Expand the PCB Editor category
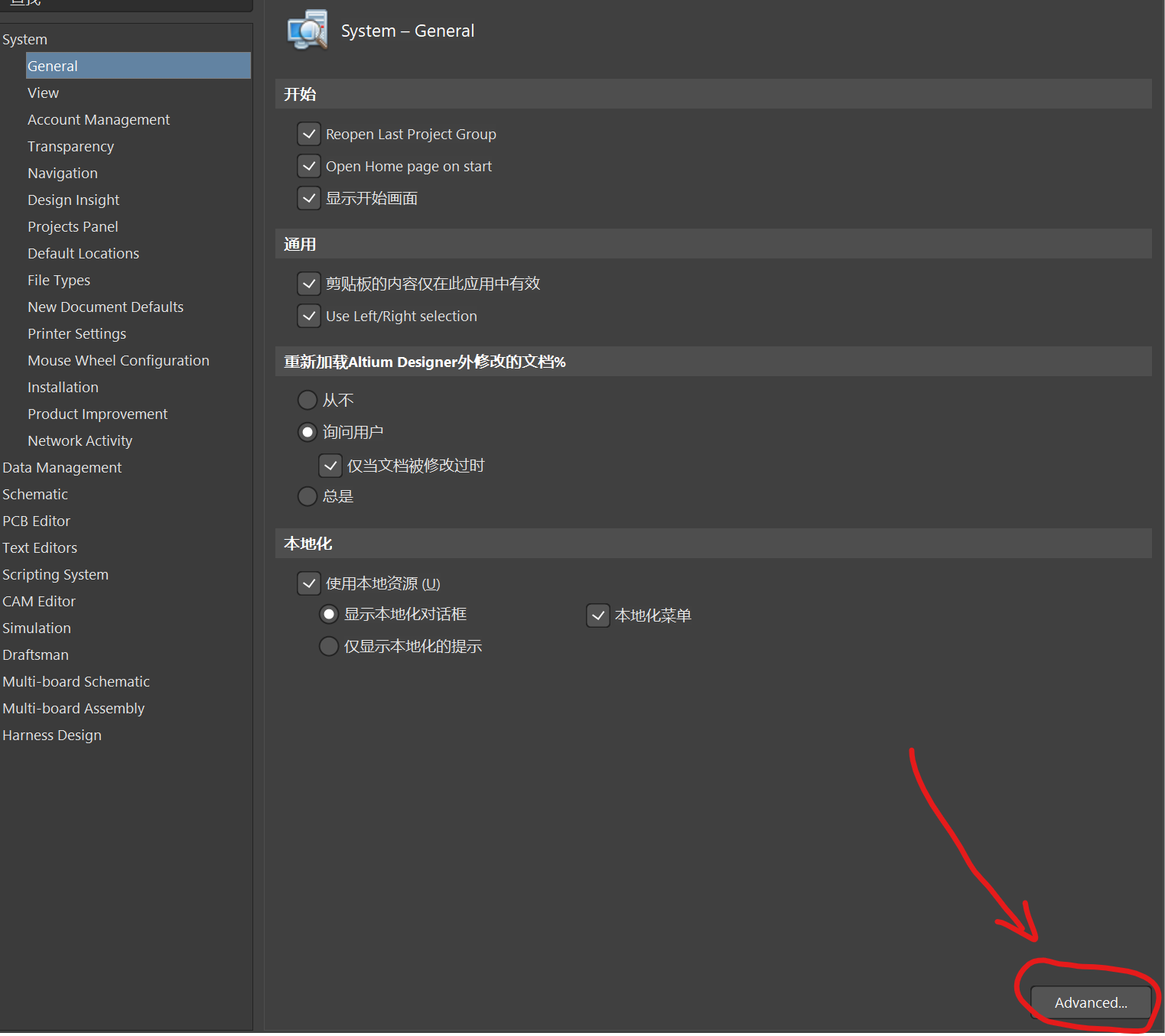The width and height of the screenshot is (1165, 1036). pos(36,521)
